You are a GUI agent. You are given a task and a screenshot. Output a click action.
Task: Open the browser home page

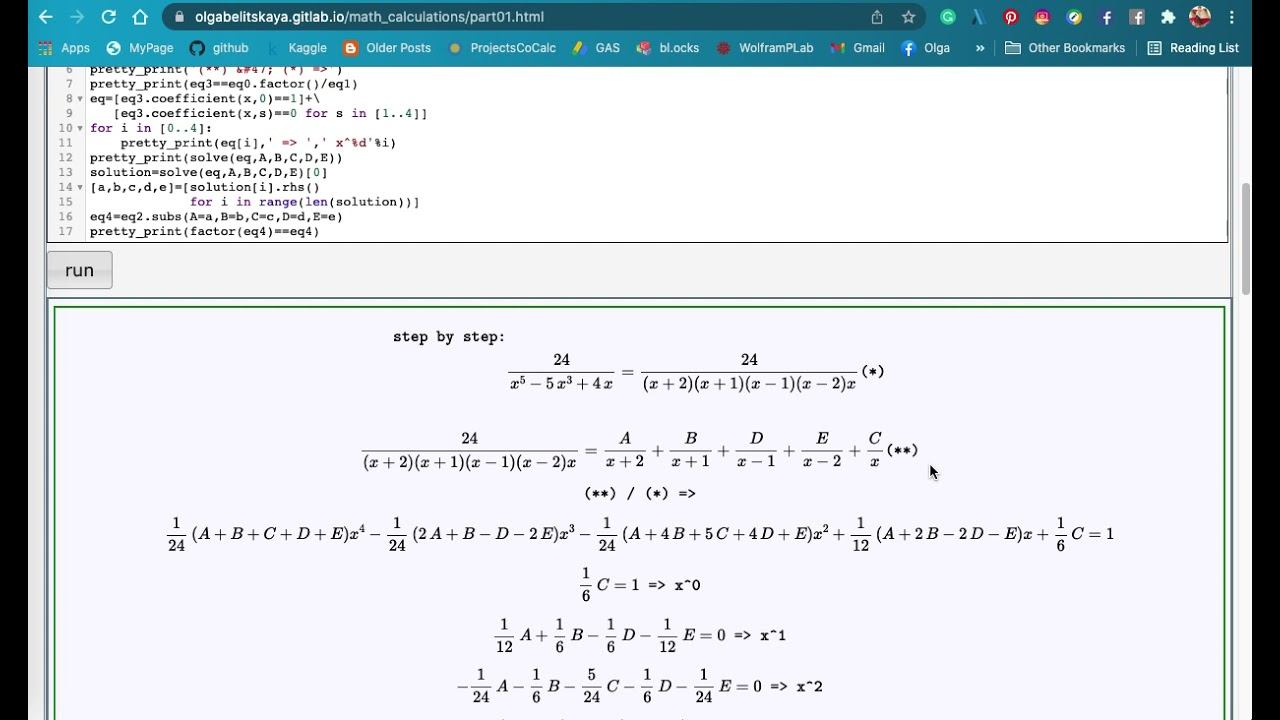(x=140, y=17)
